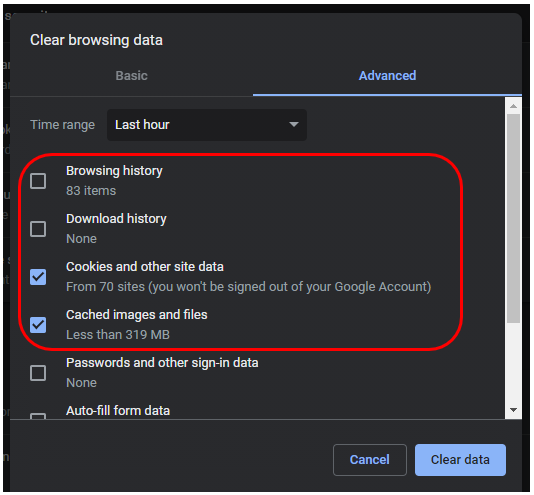534x495 pixels.
Task: Click the 'Less than 319 MB' text
Action: click(x=118, y=335)
